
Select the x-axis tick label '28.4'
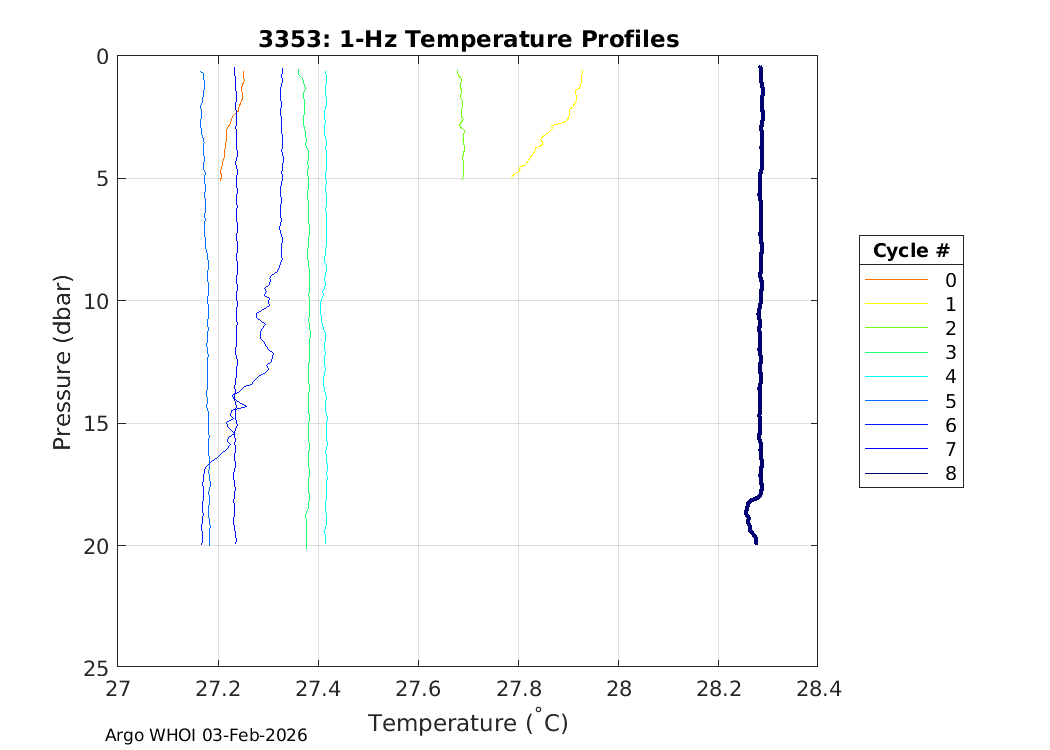coord(817,689)
